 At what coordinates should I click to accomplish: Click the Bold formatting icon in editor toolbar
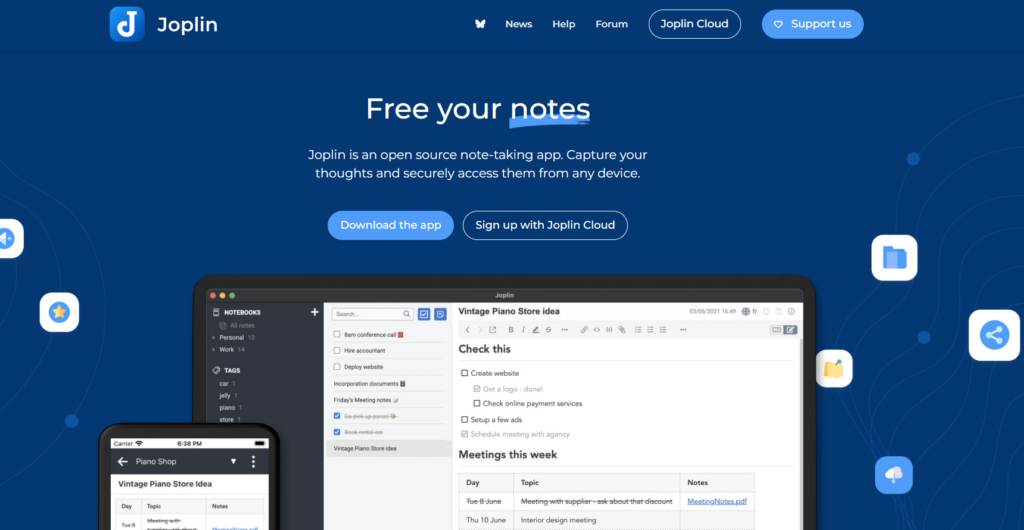(511, 329)
